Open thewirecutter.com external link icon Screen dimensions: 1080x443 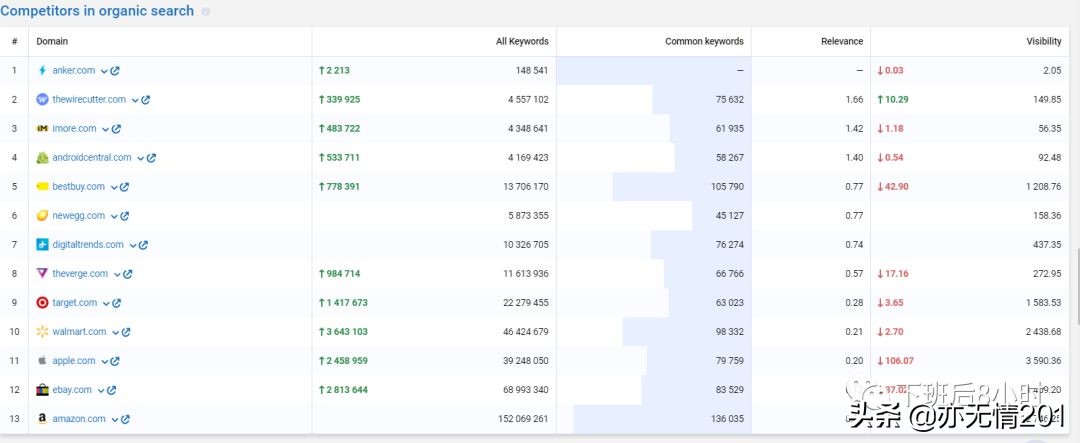coord(146,99)
